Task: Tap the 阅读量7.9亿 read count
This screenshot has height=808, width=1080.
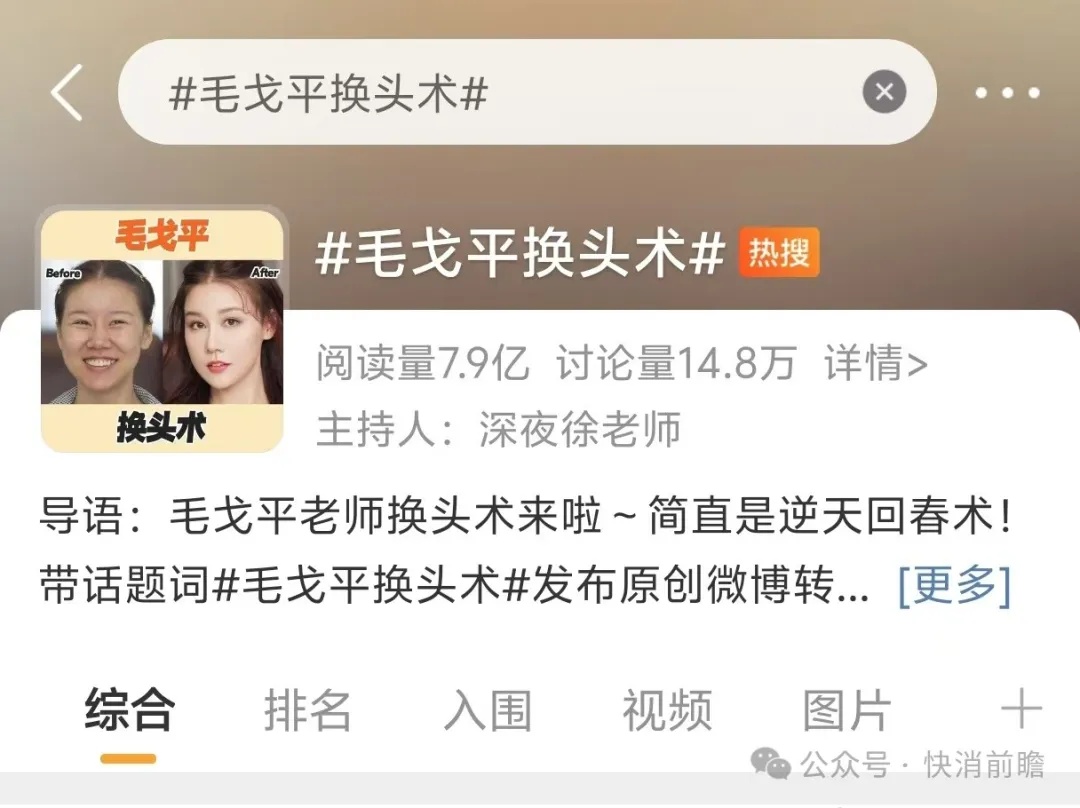Action: coord(422,362)
